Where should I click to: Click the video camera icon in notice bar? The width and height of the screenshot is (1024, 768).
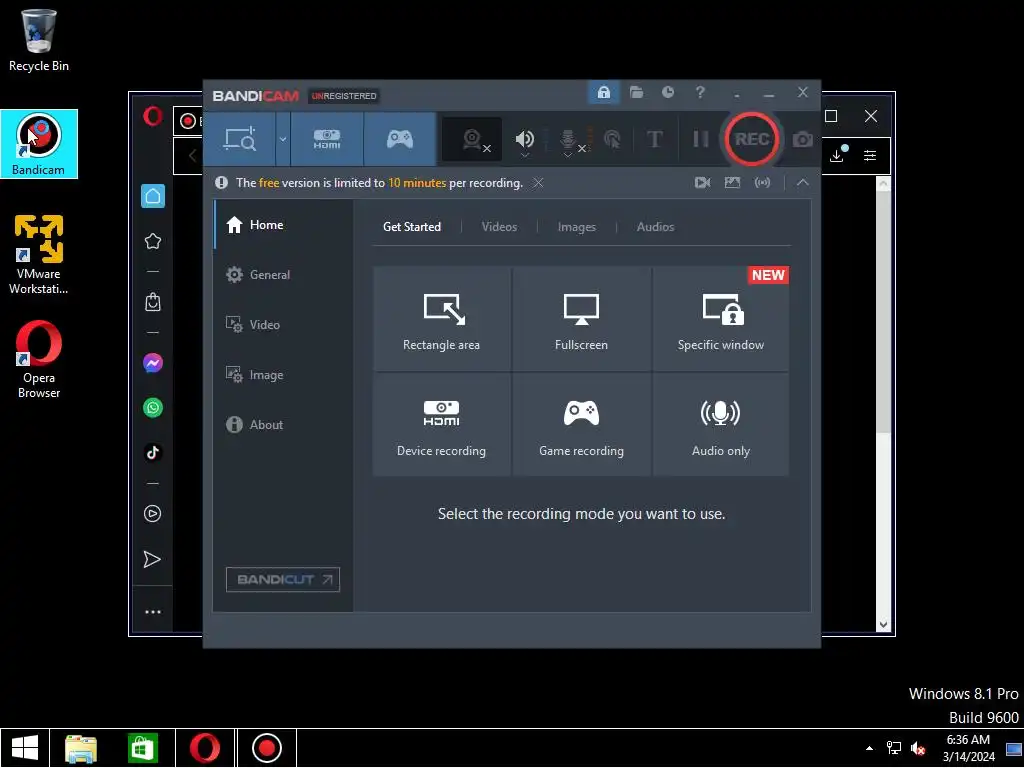(702, 183)
